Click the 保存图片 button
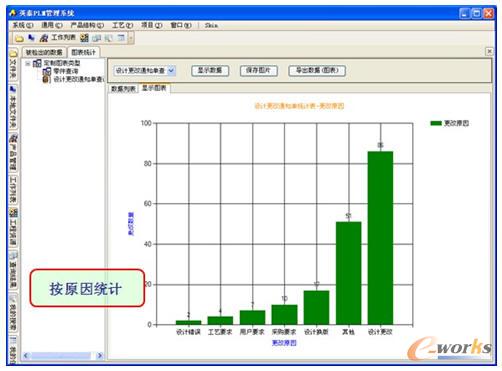Image resolution: width=502 pixels, height=371 pixels. (259, 70)
